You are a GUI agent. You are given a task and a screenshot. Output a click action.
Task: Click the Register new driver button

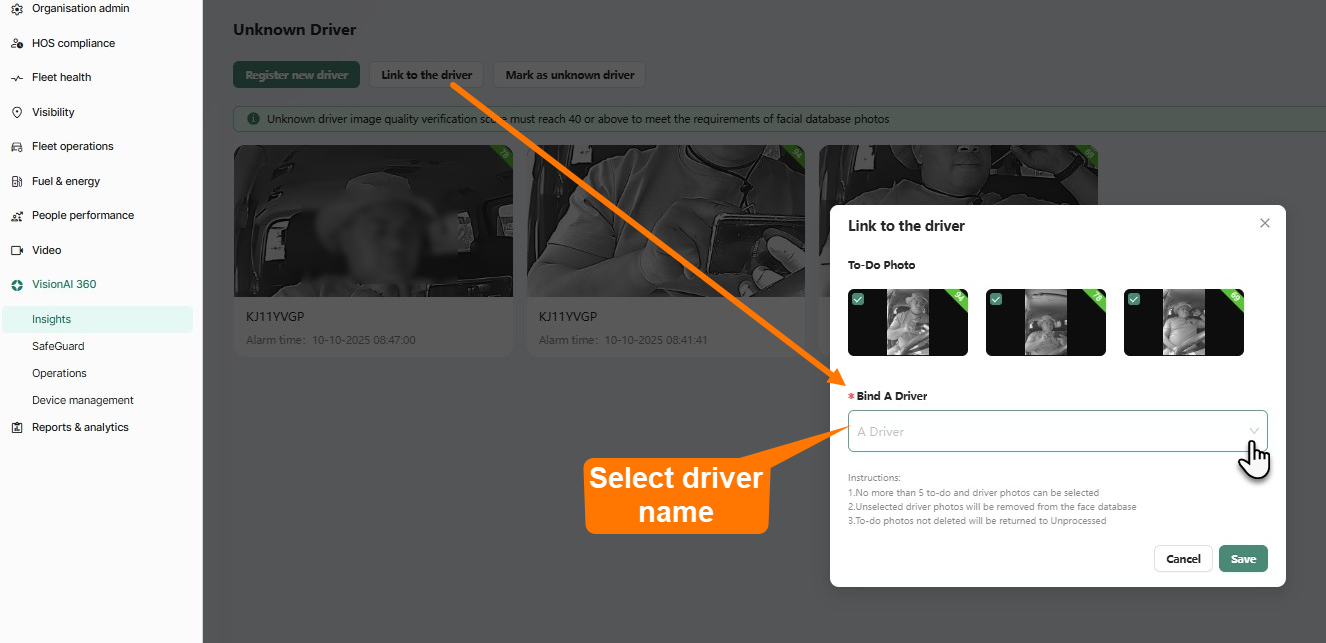coord(296,74)
